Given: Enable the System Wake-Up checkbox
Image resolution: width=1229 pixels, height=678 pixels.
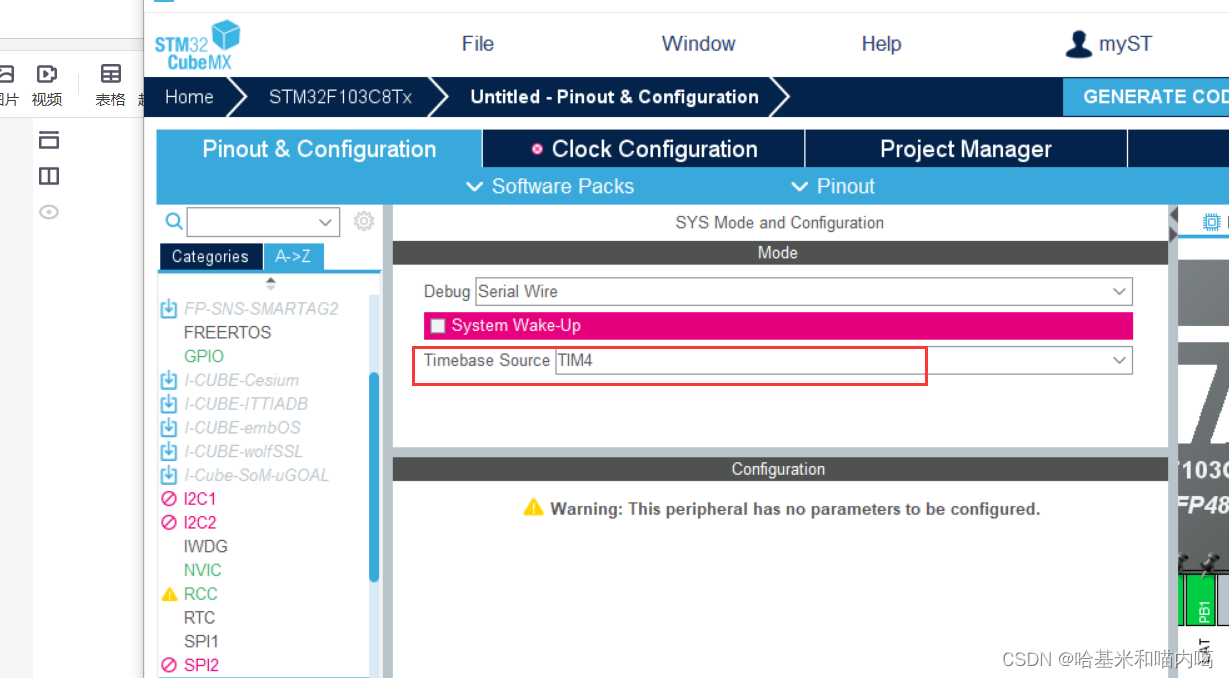Looking at the screenshot, I should (x=437, y=326).
